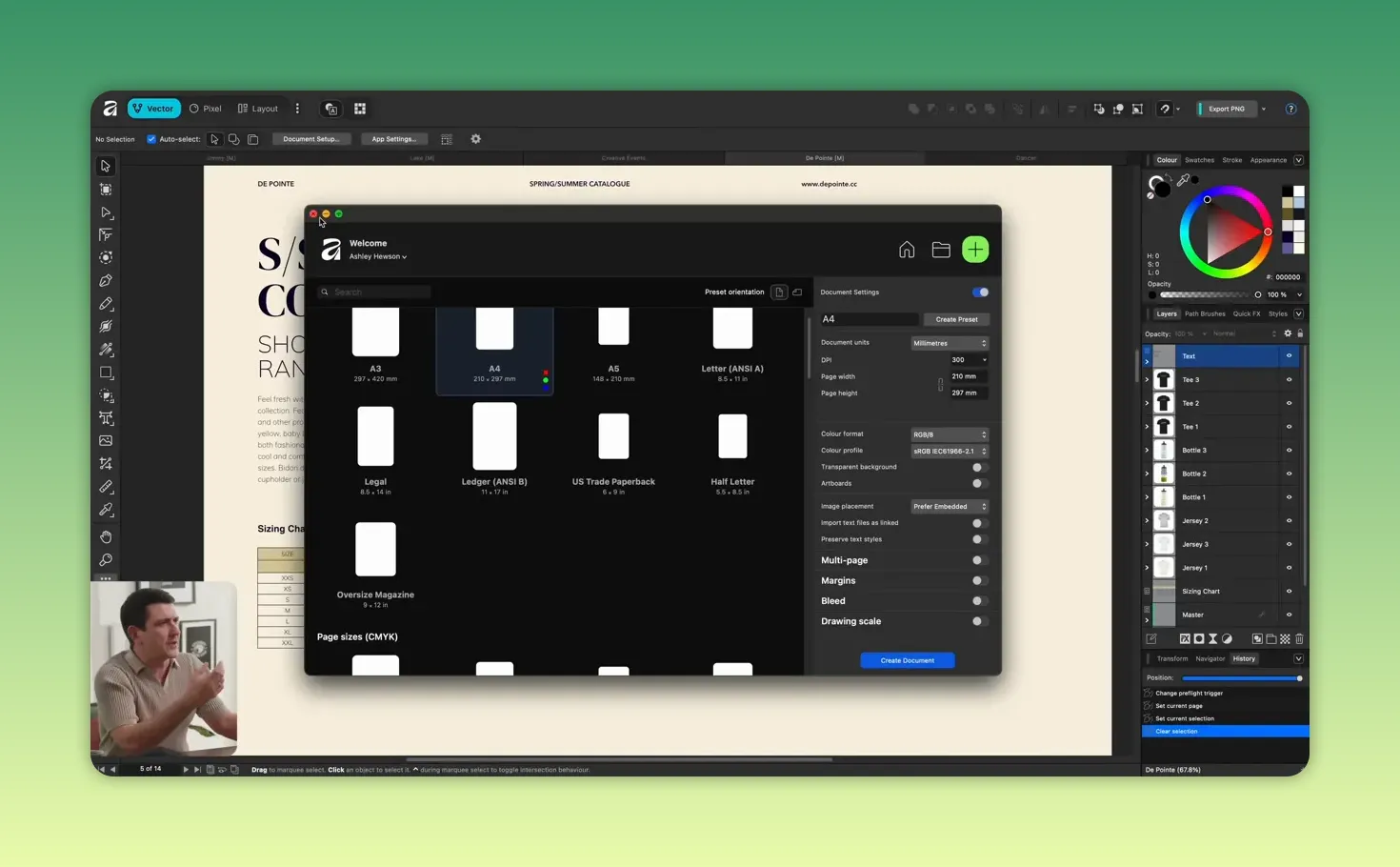Open the Document units dropdown
Screen dimensions: 1400x867
(949, 343)
